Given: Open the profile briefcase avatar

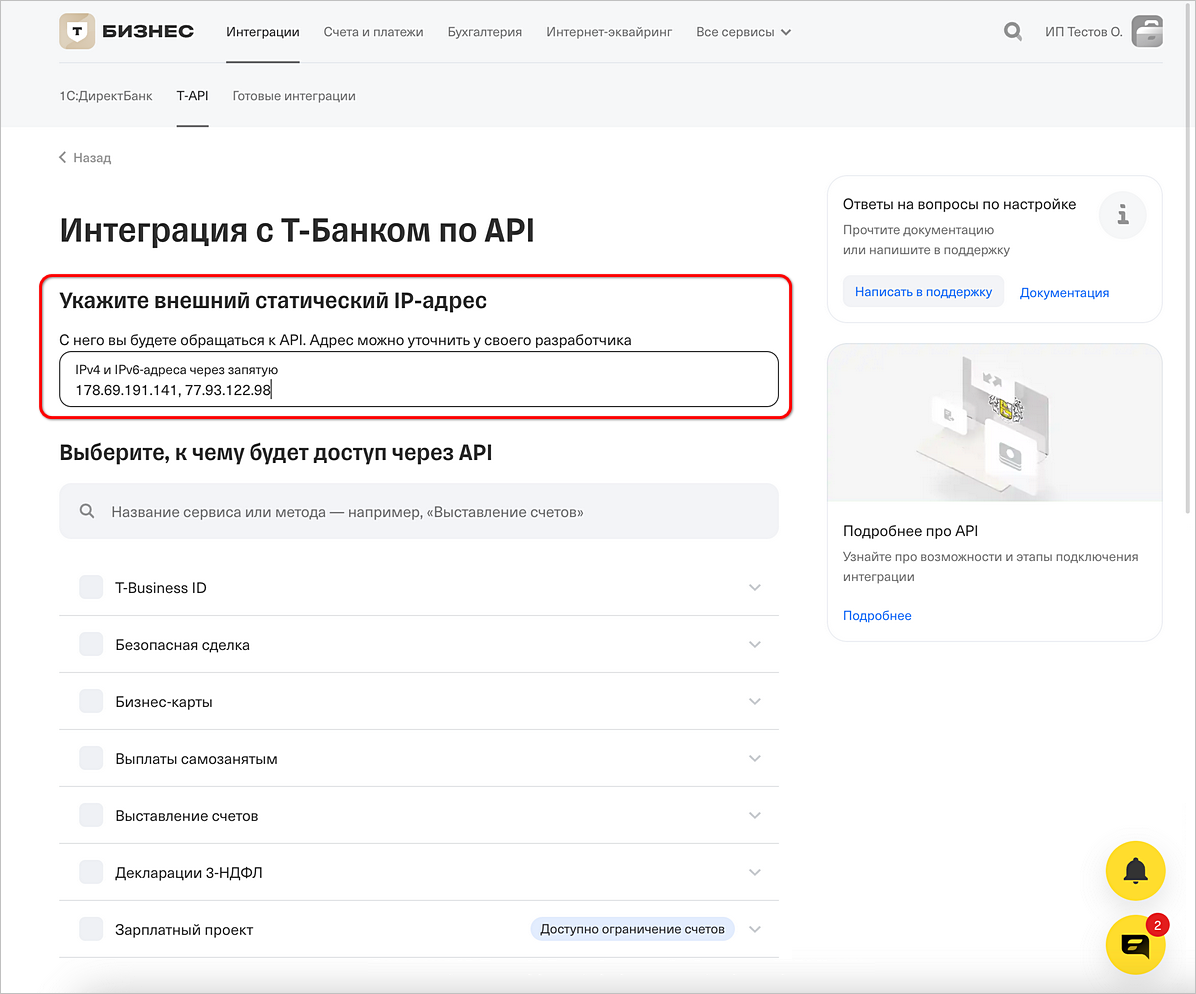Looking at the screenshot, I should 1146,31.
